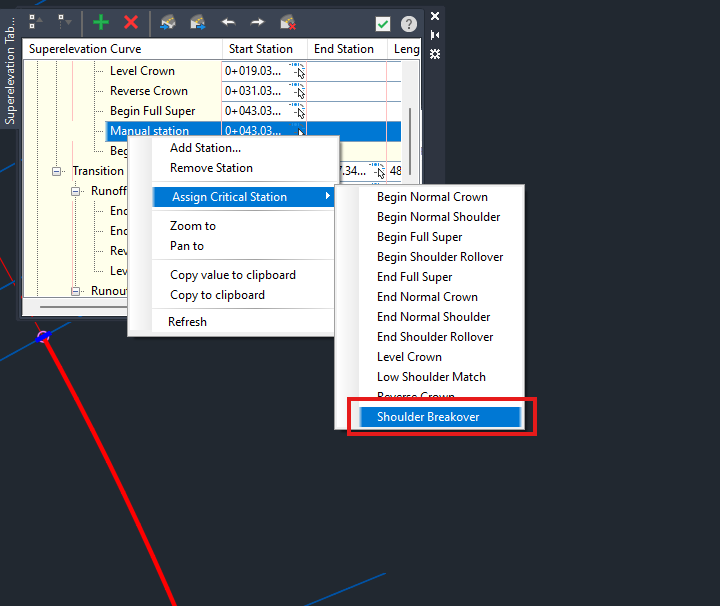Collapse the Runoff tree node
720x606 pixels.
[x=78, y=191]
